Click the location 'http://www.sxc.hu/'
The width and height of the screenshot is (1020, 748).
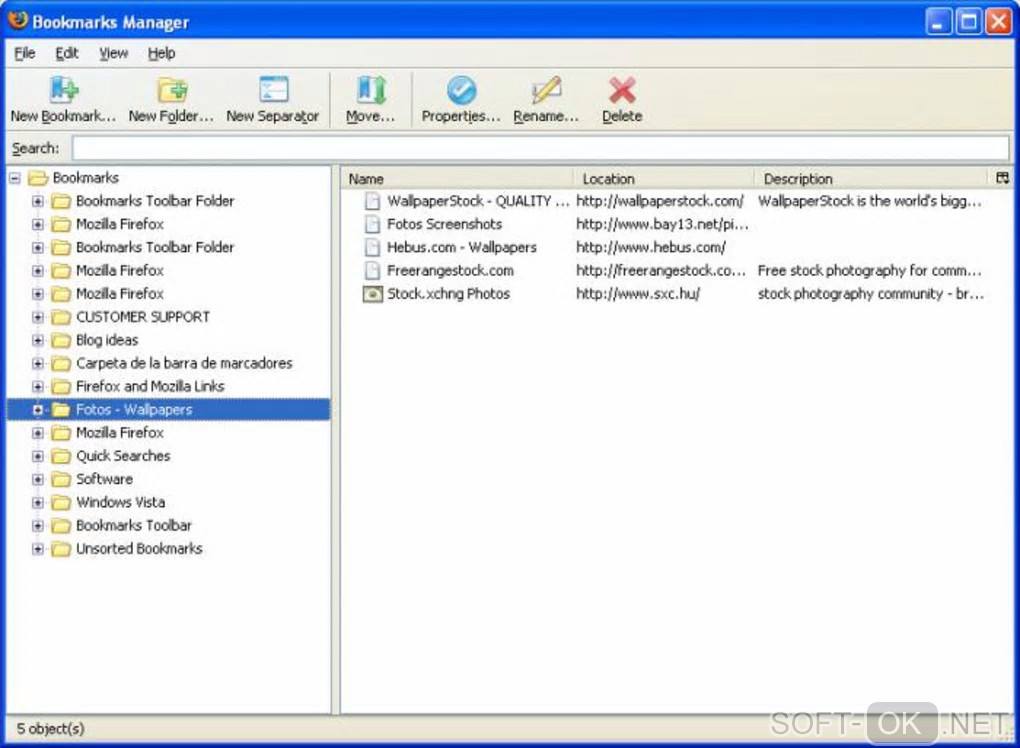[x=638, y=294]
